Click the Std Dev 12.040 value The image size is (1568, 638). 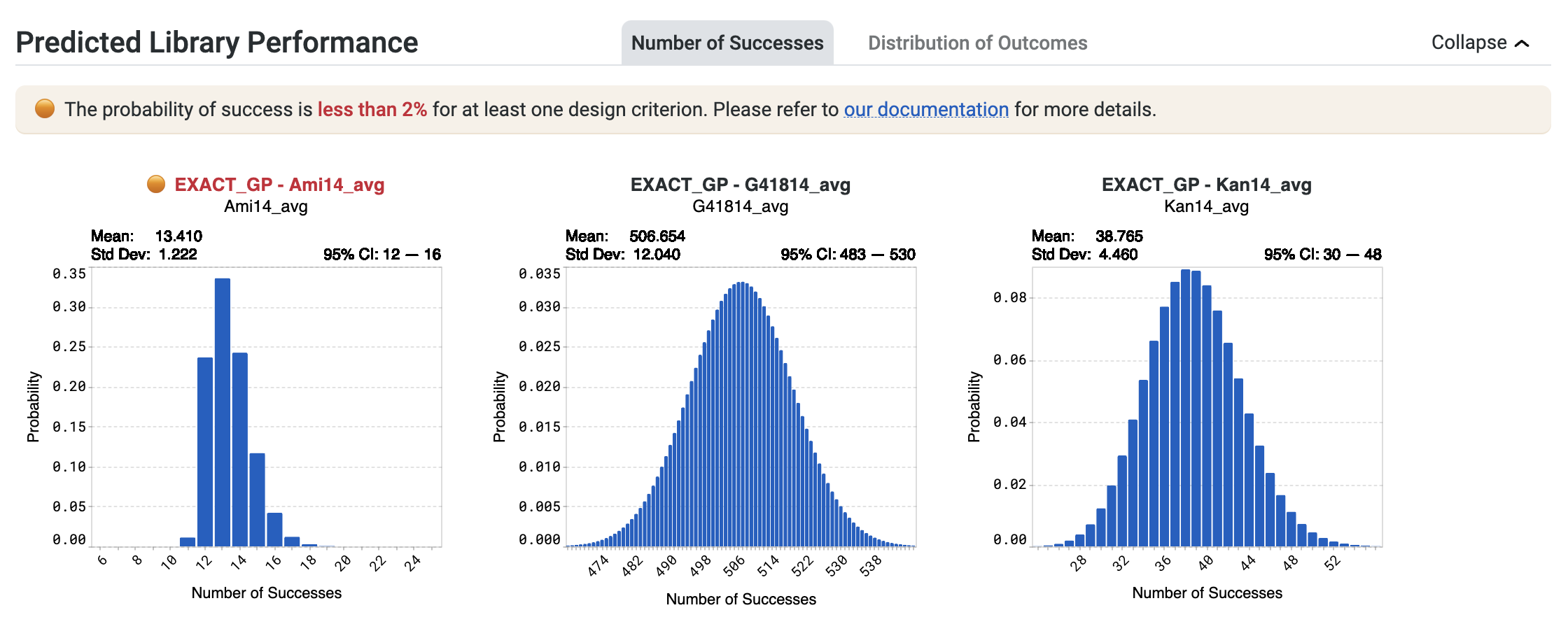click(x=657, y=255)
